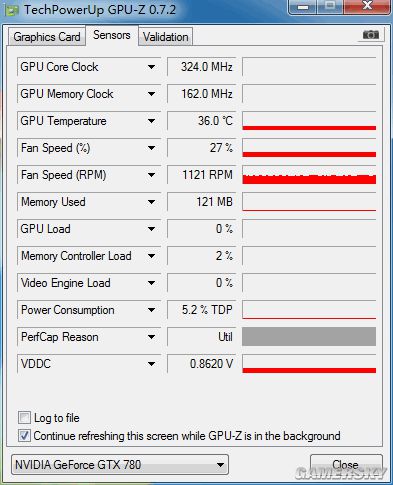The height and width of the screenshot is (485, 393).
Task: Click the Close button
Action: pyautogui.click(x=346, y=464)
